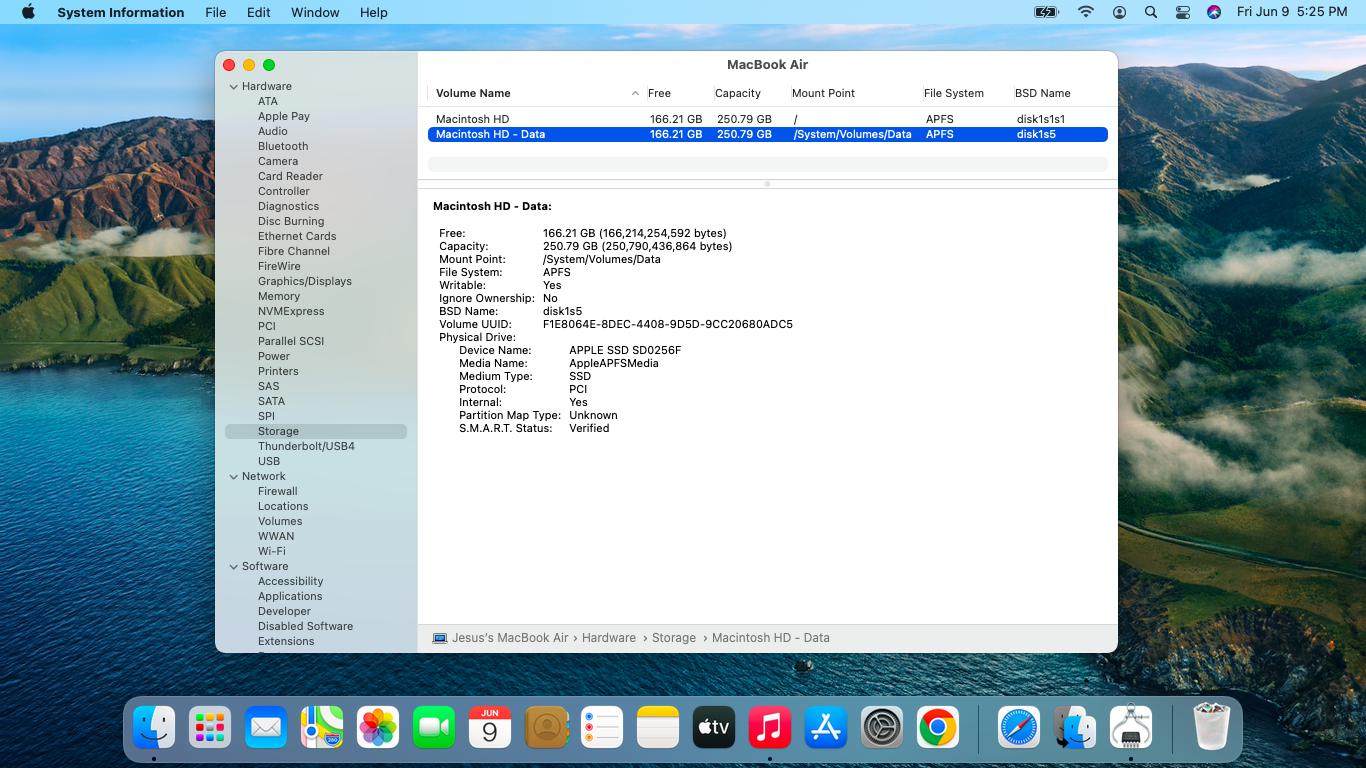Viewport: 1366px width, 768px height.
Task: Open Photos app in dock
Action: [x=378, y=728]
